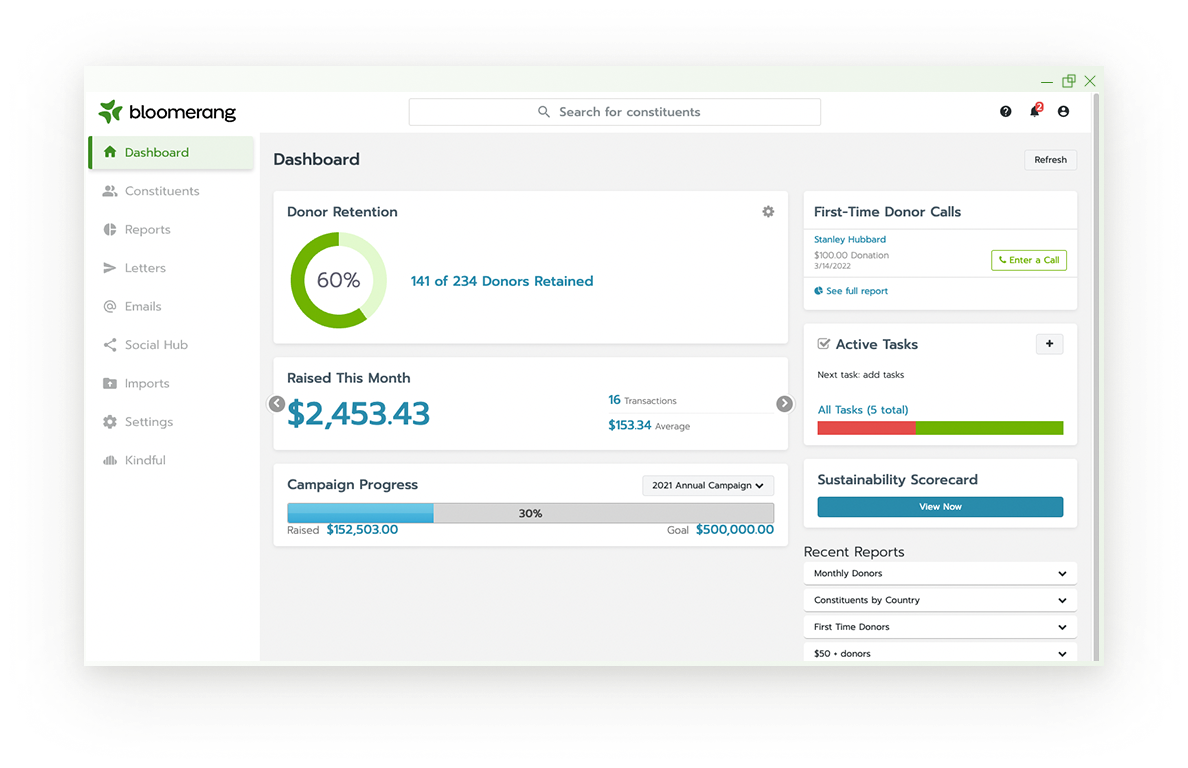Click the Imports folder icon

[x=110, y=383]
